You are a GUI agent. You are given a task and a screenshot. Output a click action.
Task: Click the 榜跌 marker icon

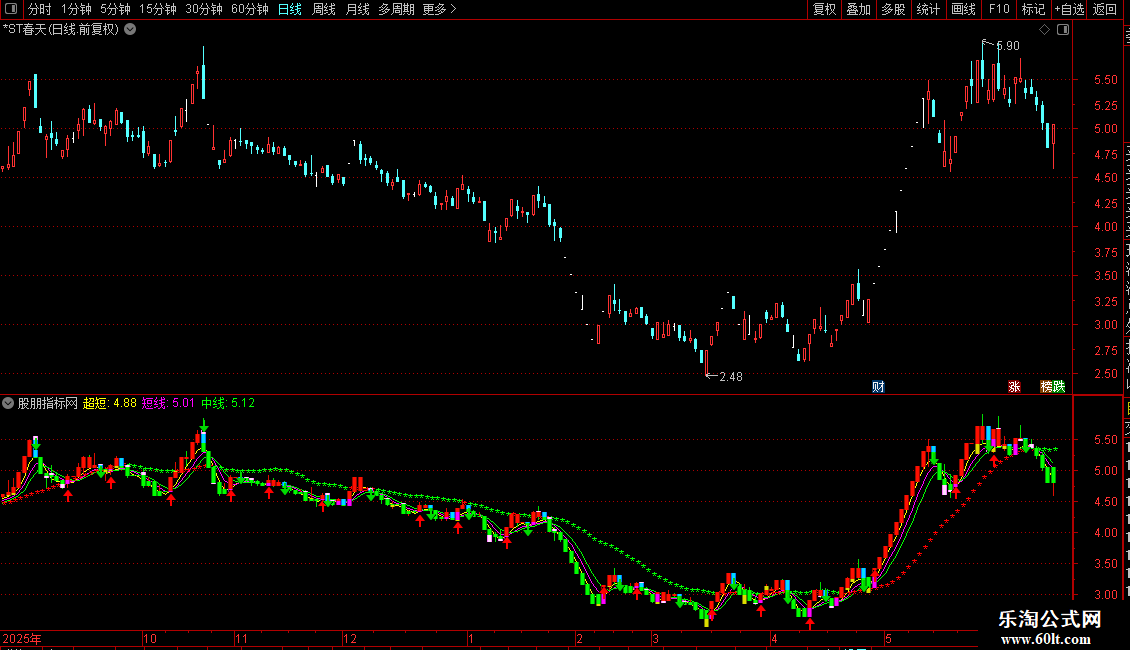click(1052, 387)
